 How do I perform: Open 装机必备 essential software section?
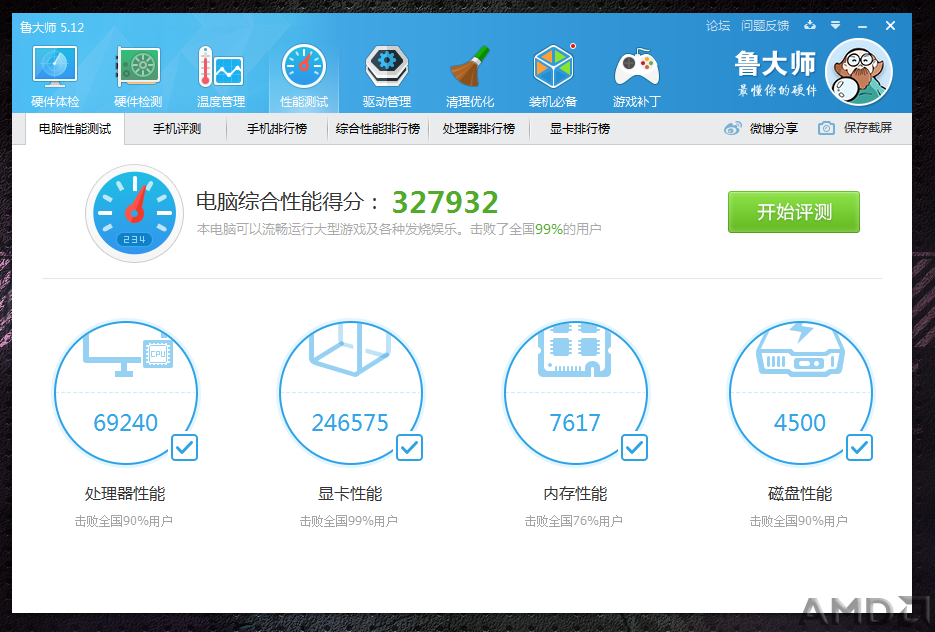pyautogui.click(x=553, y=76)
